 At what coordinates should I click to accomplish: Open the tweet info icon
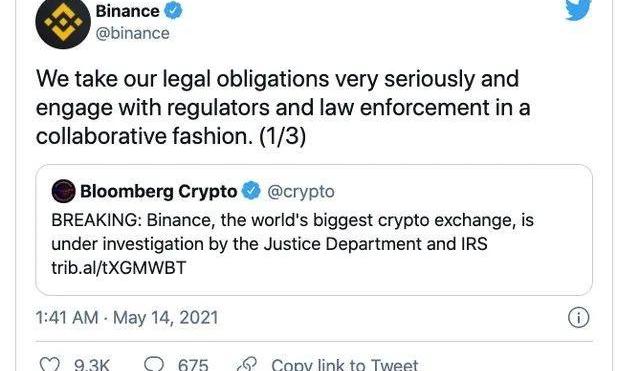coord(578,318)
